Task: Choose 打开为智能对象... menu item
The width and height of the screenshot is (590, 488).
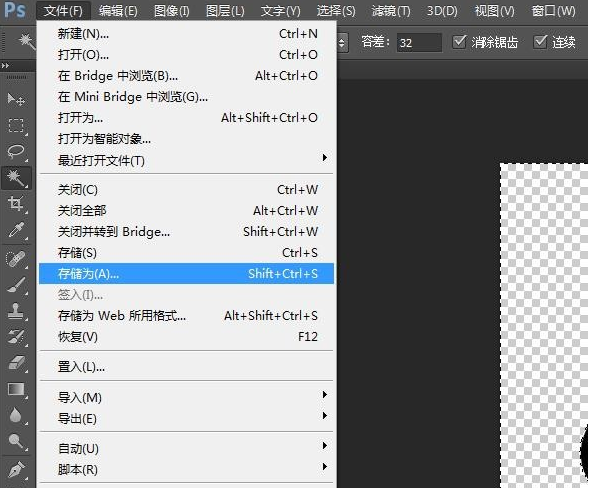Action: (x=187, y=139)
